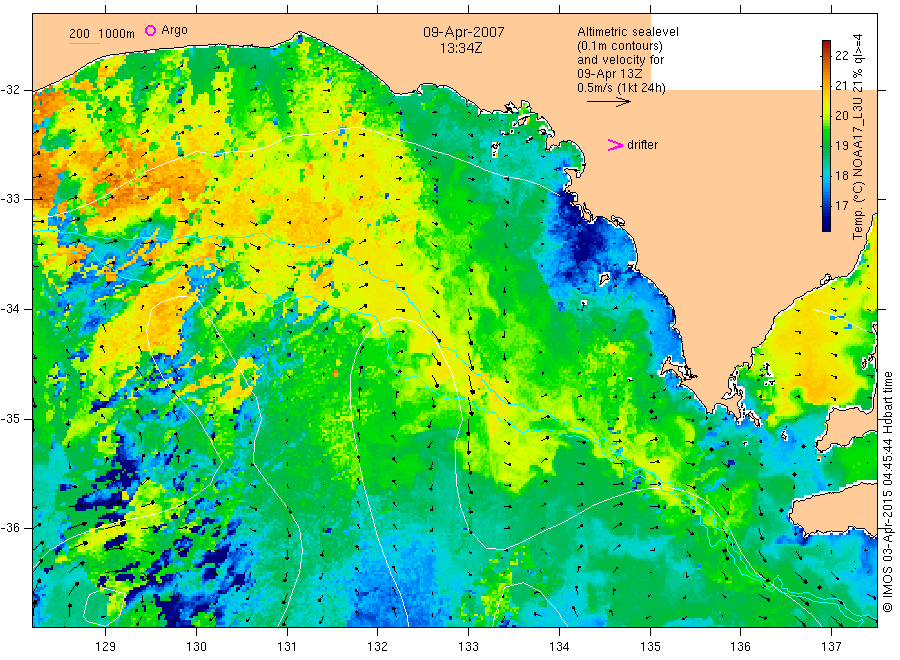900x660 pixels.
Task: Click the 'and velocity for' legend line
Action: tap(620, 60)
